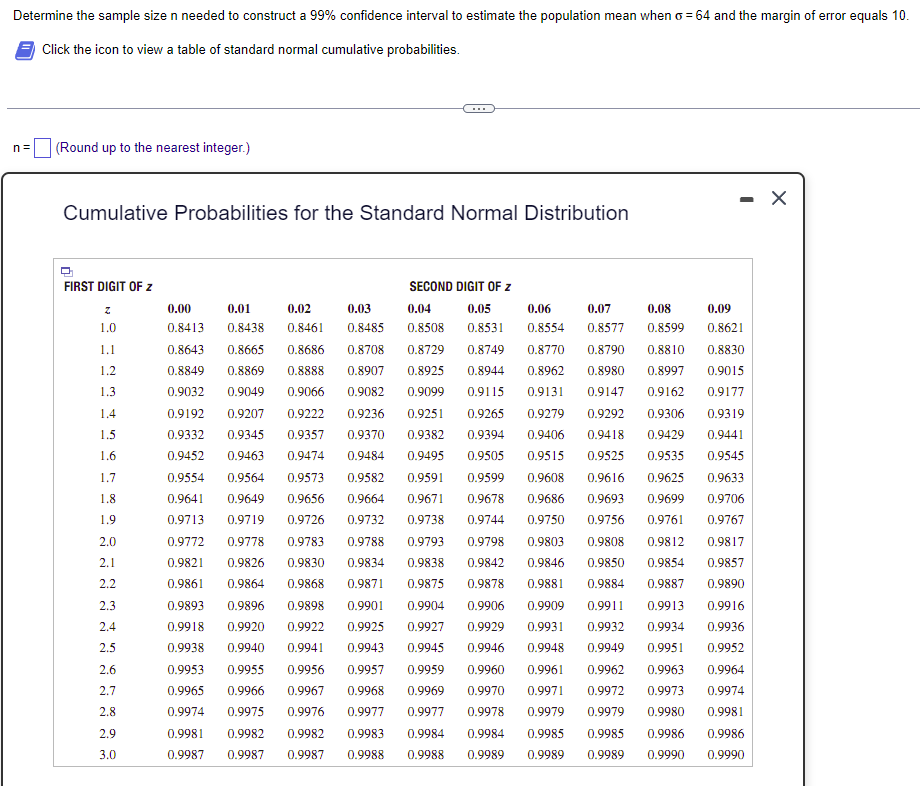The height and width of the screenshot is (786, 920).
Task: Click the 0.05 column header
Action: click(479, 309)
